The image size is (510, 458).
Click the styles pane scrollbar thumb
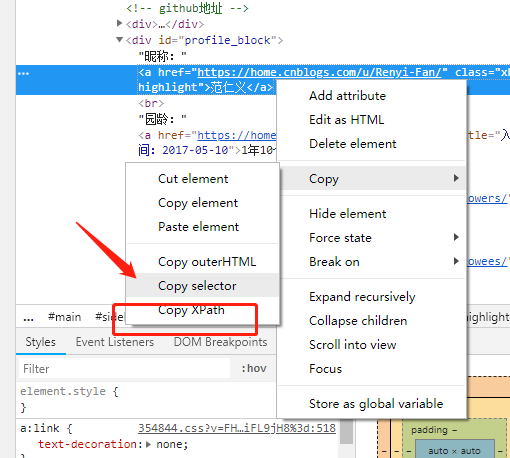click(346, 432)
